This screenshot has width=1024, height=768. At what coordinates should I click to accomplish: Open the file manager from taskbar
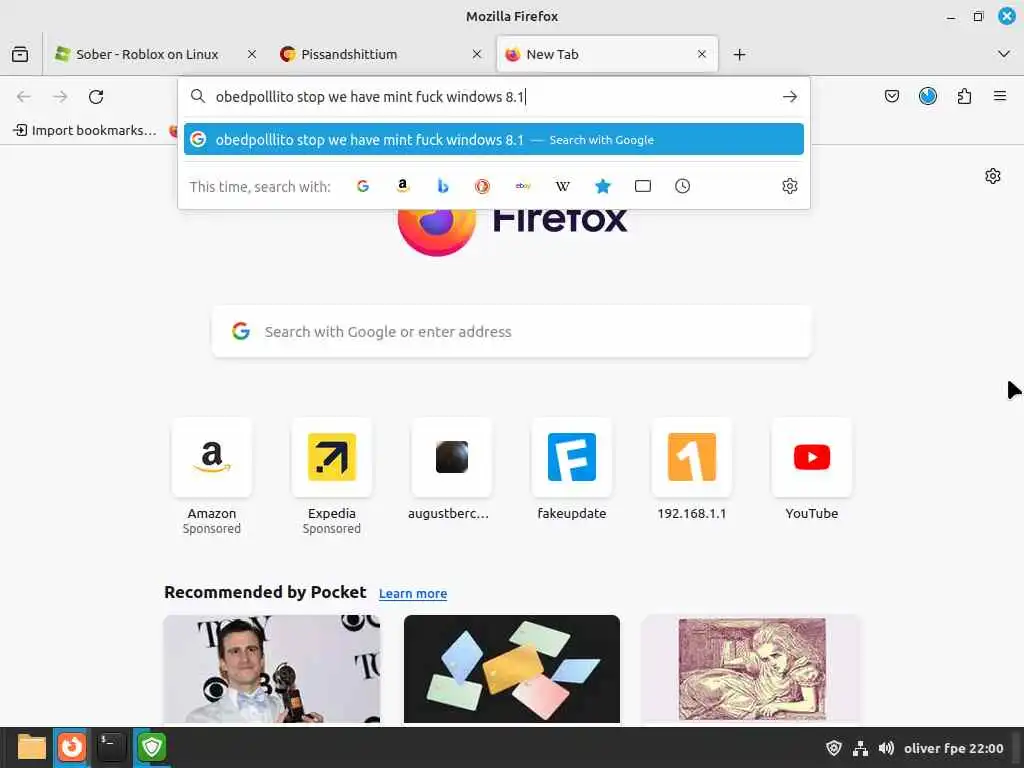pyautogui.click(x=31, y=747)
